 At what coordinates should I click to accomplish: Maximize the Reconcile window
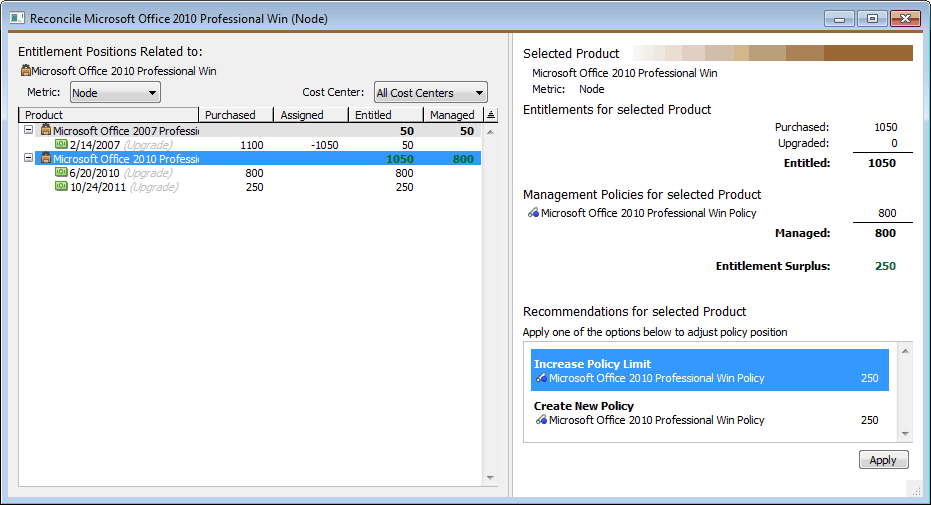872,19
